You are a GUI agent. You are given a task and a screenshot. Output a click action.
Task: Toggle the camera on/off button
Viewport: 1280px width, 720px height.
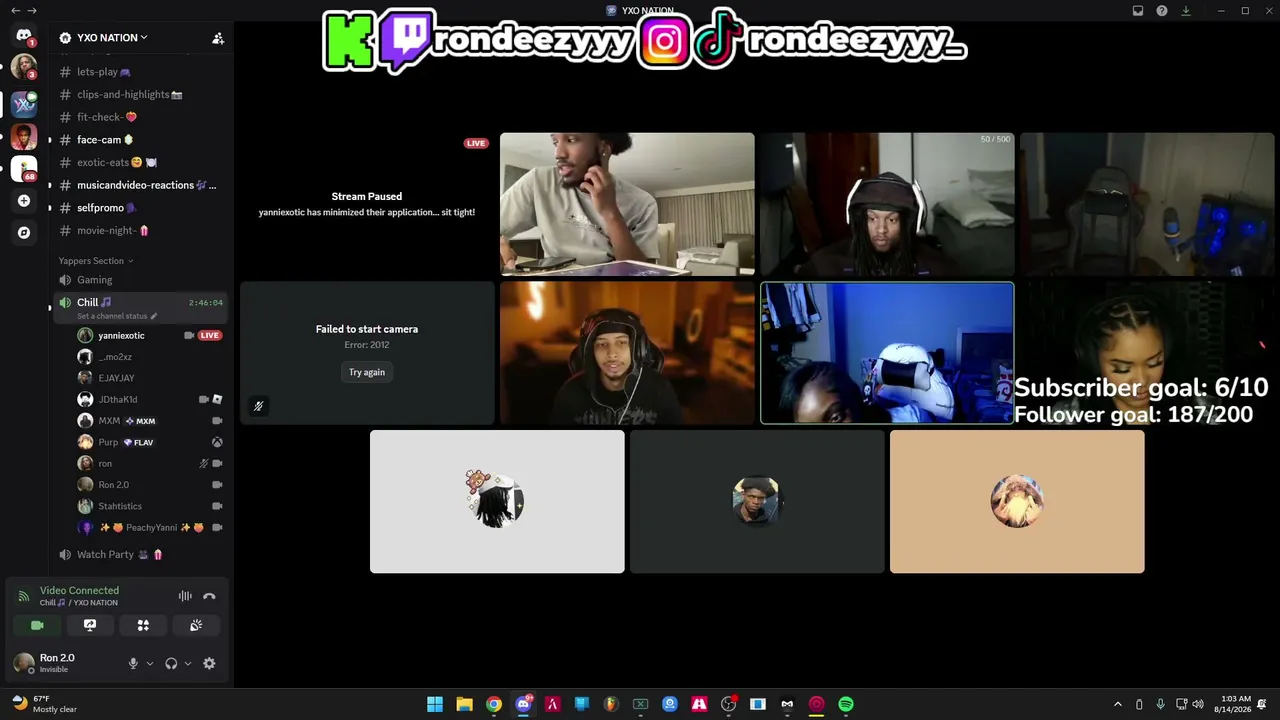(37, 625)
